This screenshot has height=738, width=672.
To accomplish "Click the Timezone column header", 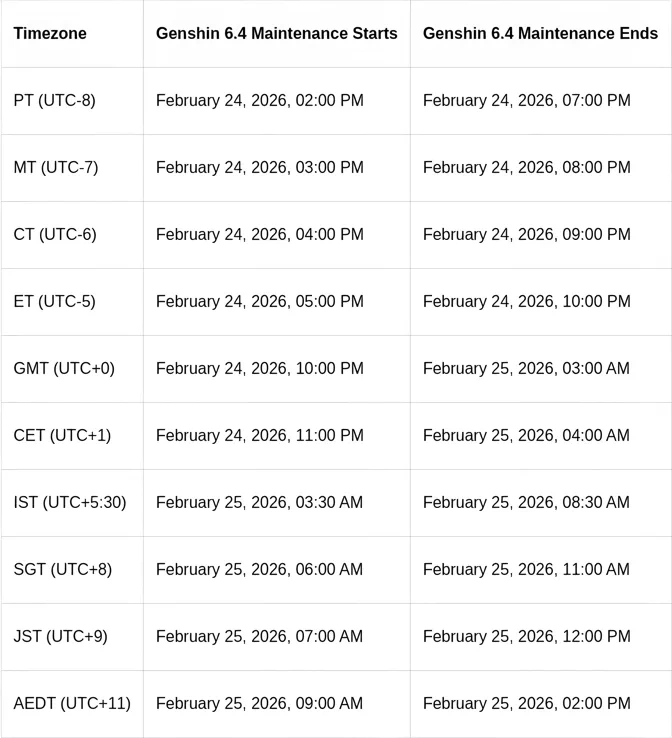I will coord(50,34).
